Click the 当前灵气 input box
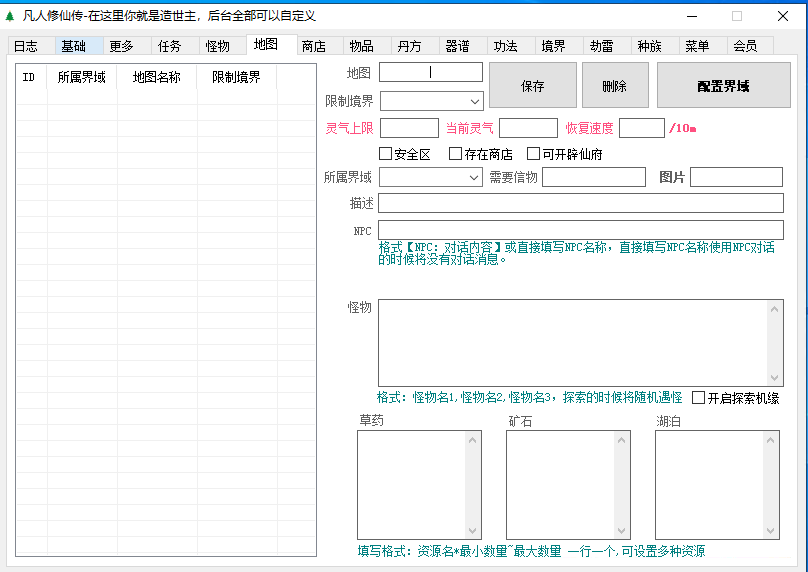 (x=528, y=128)
